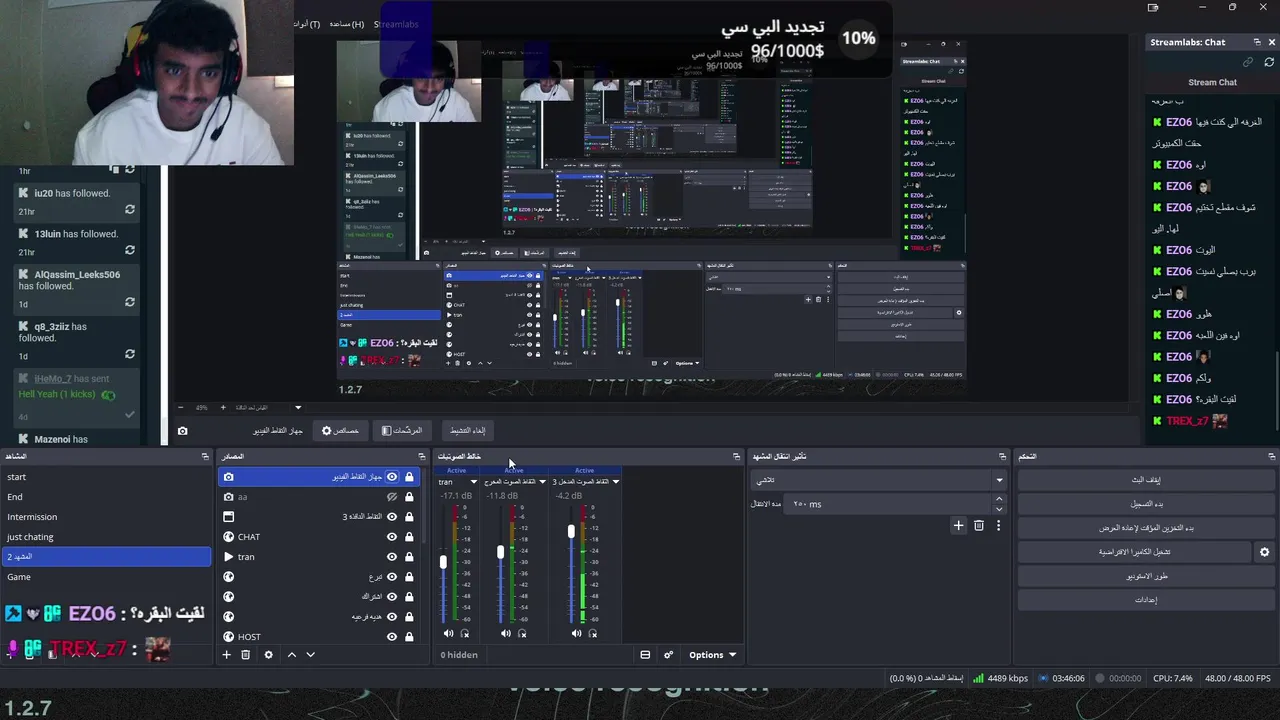Select the End scene
1280x720 pixels.
point(106,497)
